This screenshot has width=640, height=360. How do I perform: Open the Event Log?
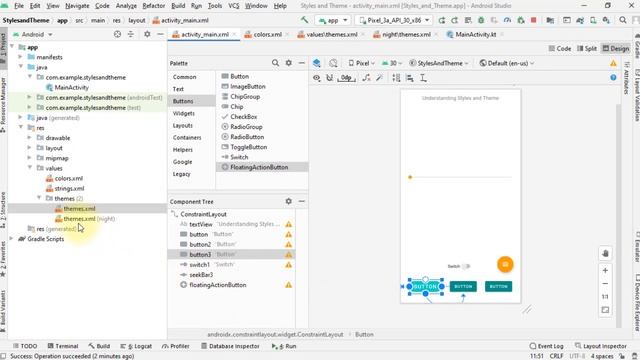(x=546, y=346)
